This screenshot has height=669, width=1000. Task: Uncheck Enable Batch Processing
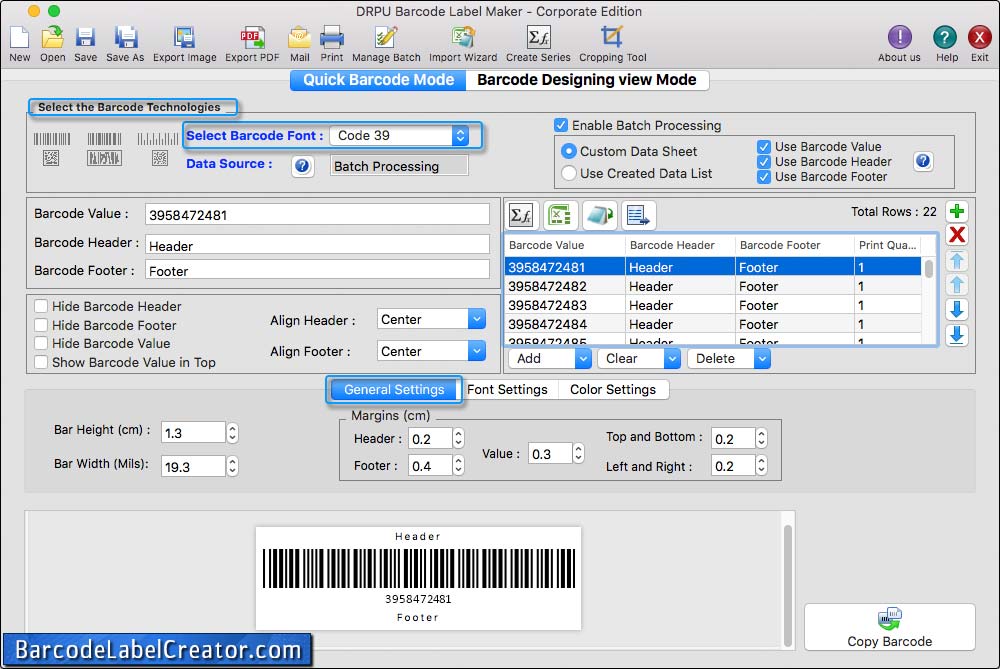pyautogui.click(x=561, y=125)
